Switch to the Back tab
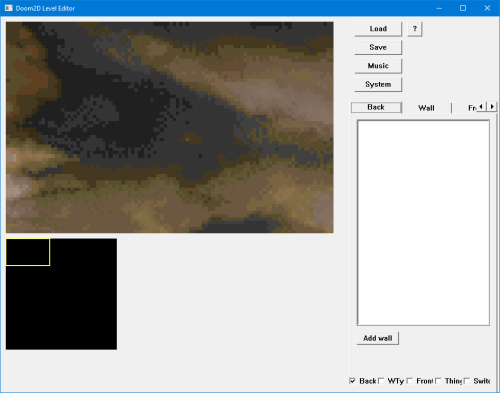The width and height of the screenshot is (500, 393). 376,107
